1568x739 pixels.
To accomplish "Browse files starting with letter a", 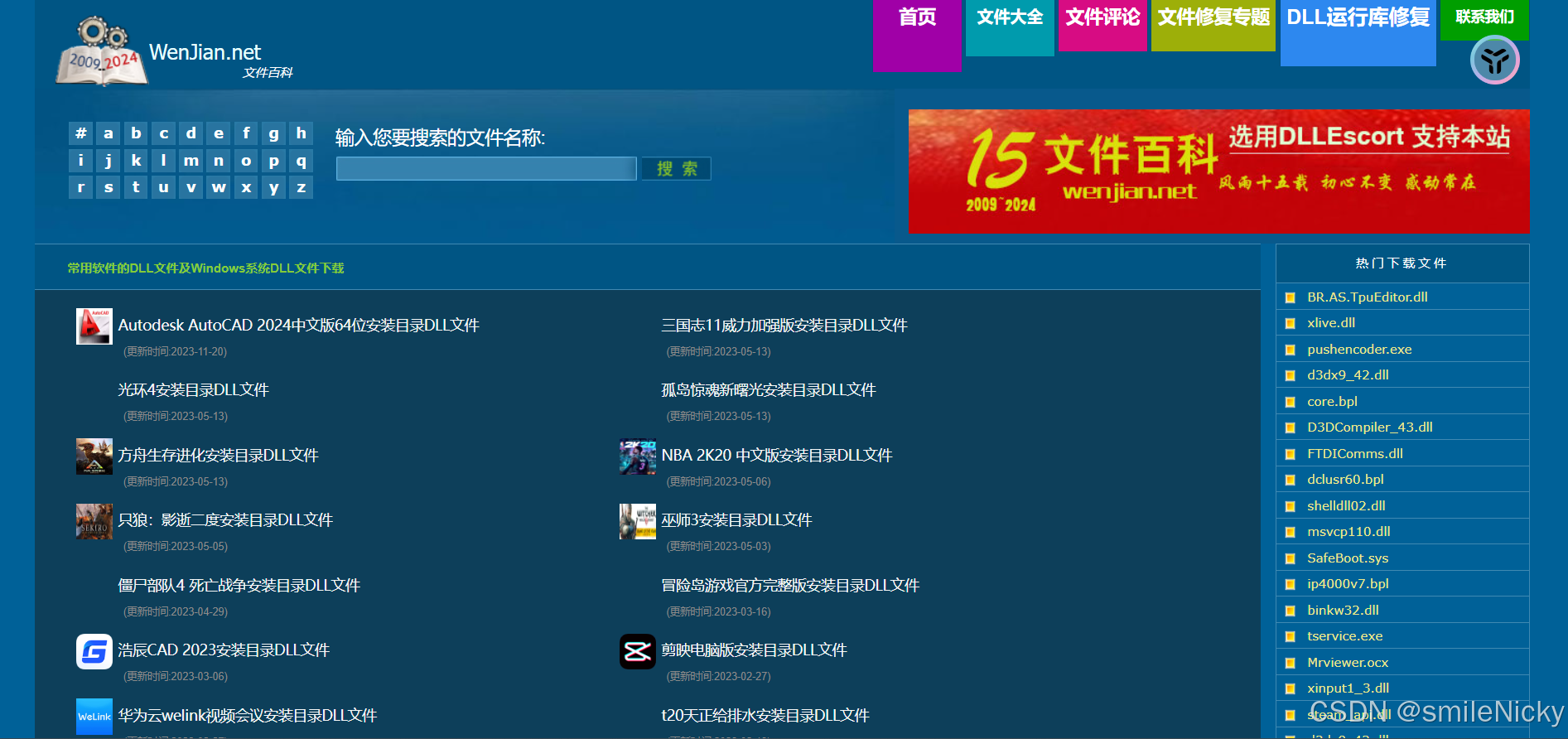I will point(108,133).
